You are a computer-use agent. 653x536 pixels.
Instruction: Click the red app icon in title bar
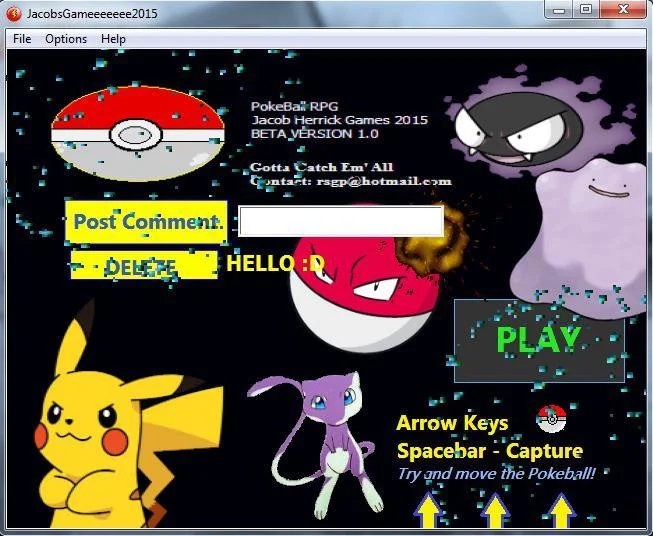pyautogui.click(x=14, y=14)
